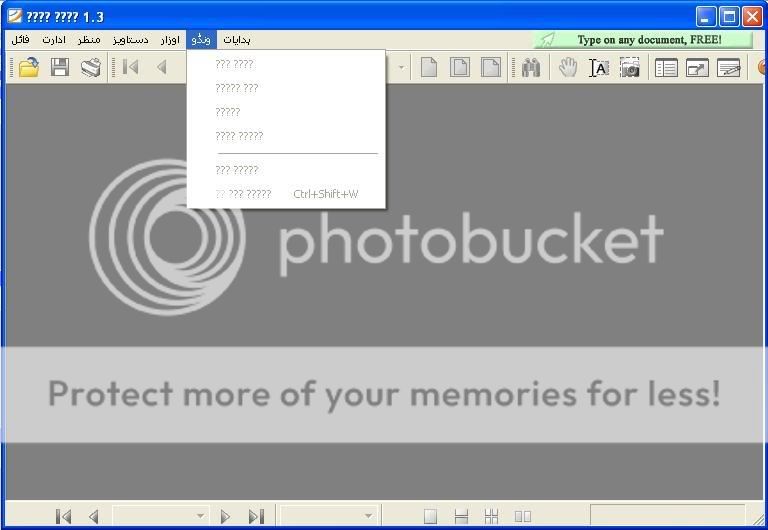Expand the zoom level dropdown in bottom bar
Image resolution: width=768 pixels, height=530 pixels.
pos(368,516)
